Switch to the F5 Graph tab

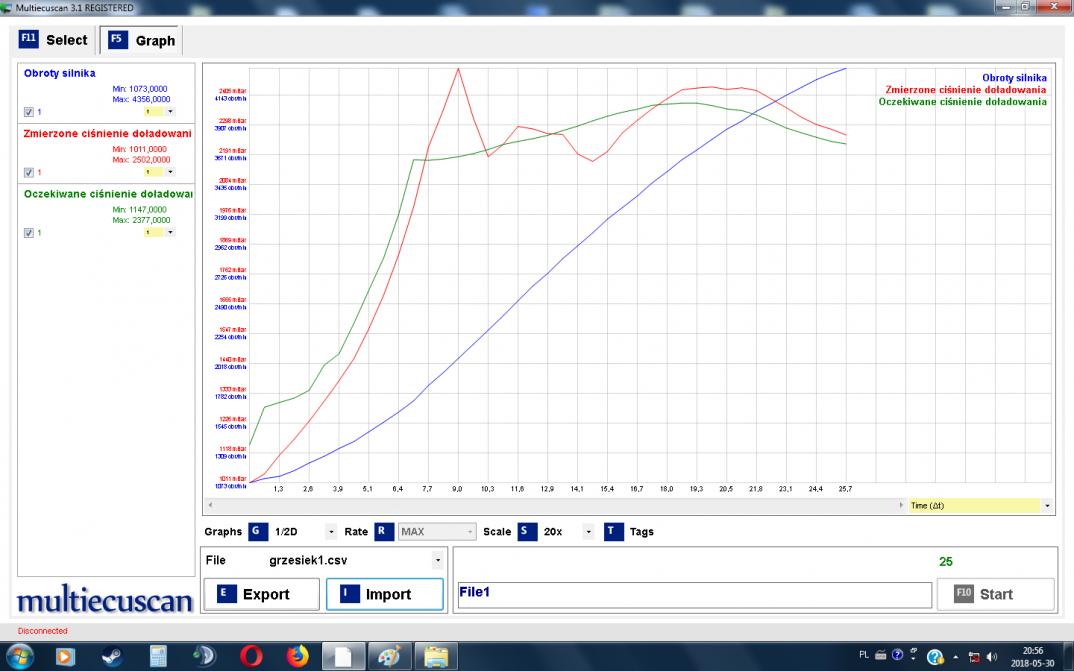(x=142, y=41)
